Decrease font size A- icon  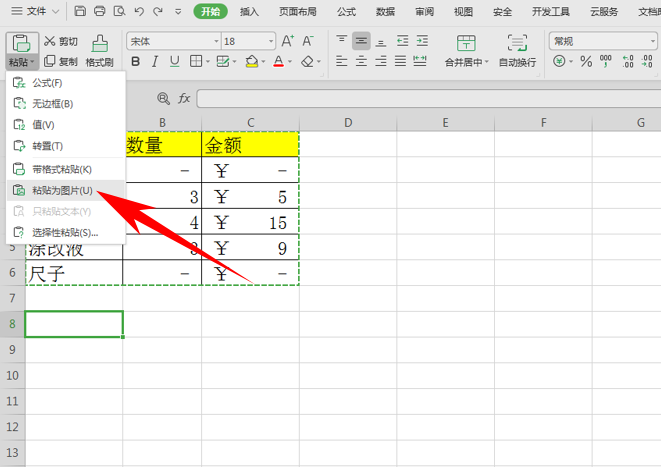click(308, 41)
